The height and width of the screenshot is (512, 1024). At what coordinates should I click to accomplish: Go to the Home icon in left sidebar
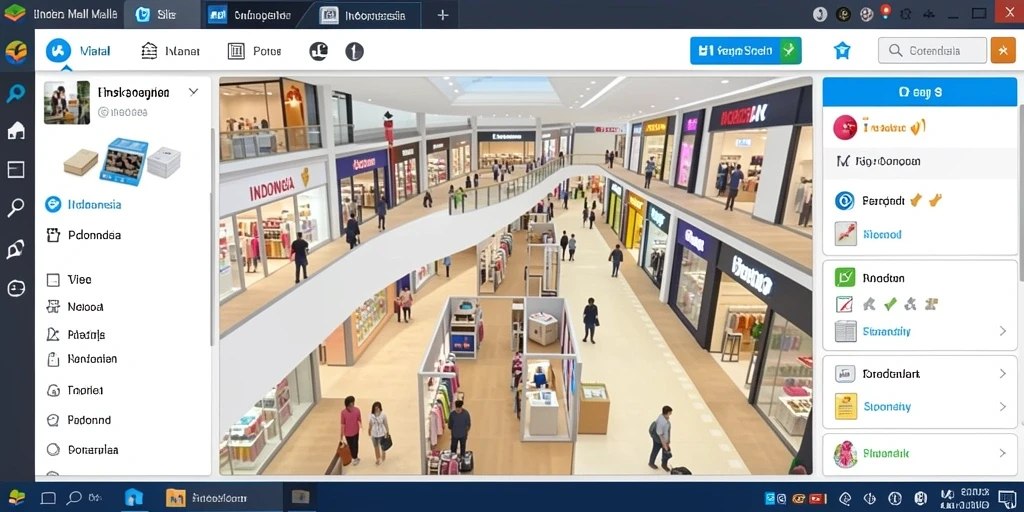pyautogui.click(x=16, y=131)
